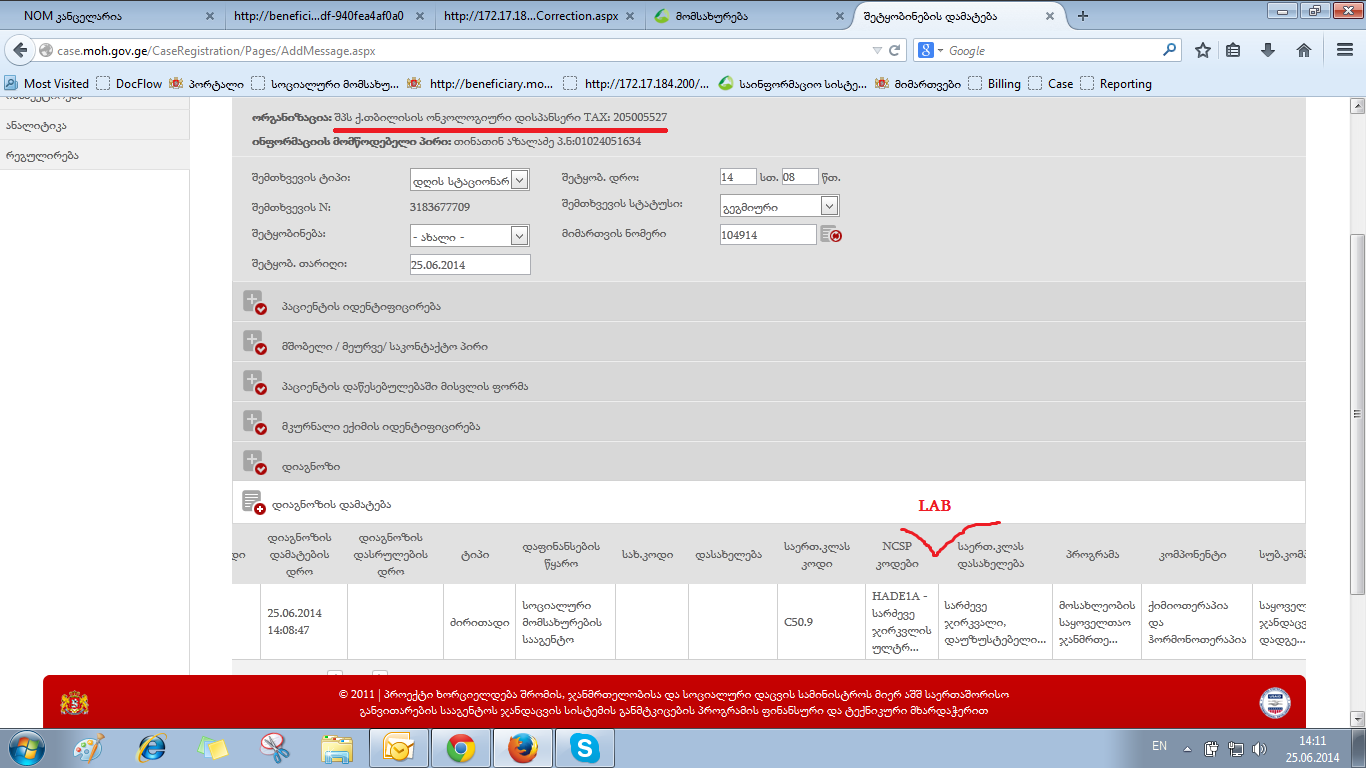The height and width of the screenshot is (768, 1366).
Task: Open Skype from the taskbar
Action: 585,747
